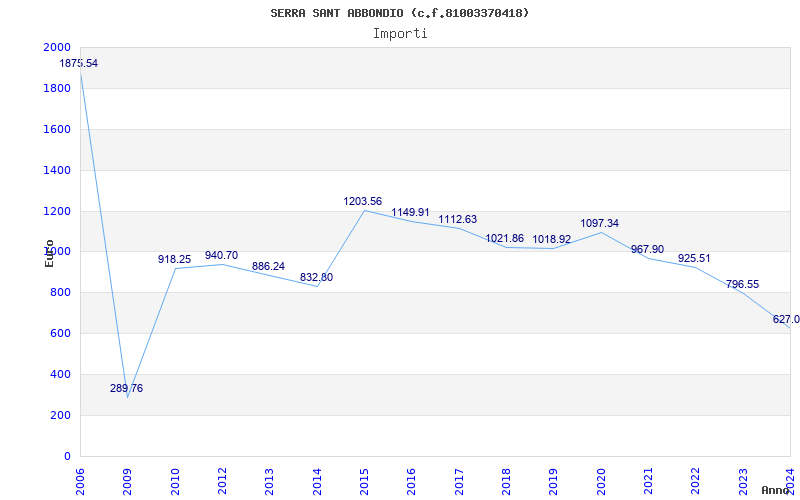Viewport: 800px width, 500px height.
Task: Click the 940.70 data point label
Action: (221, 256)
